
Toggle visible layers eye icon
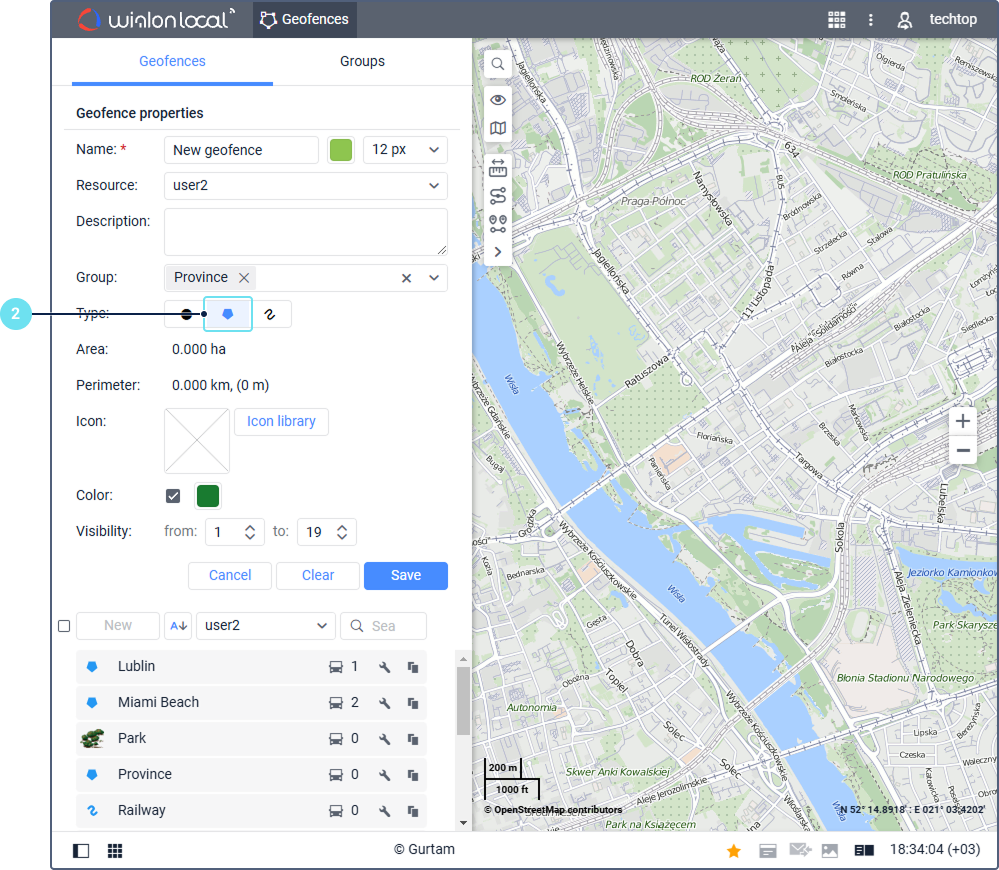coord(498,100)
